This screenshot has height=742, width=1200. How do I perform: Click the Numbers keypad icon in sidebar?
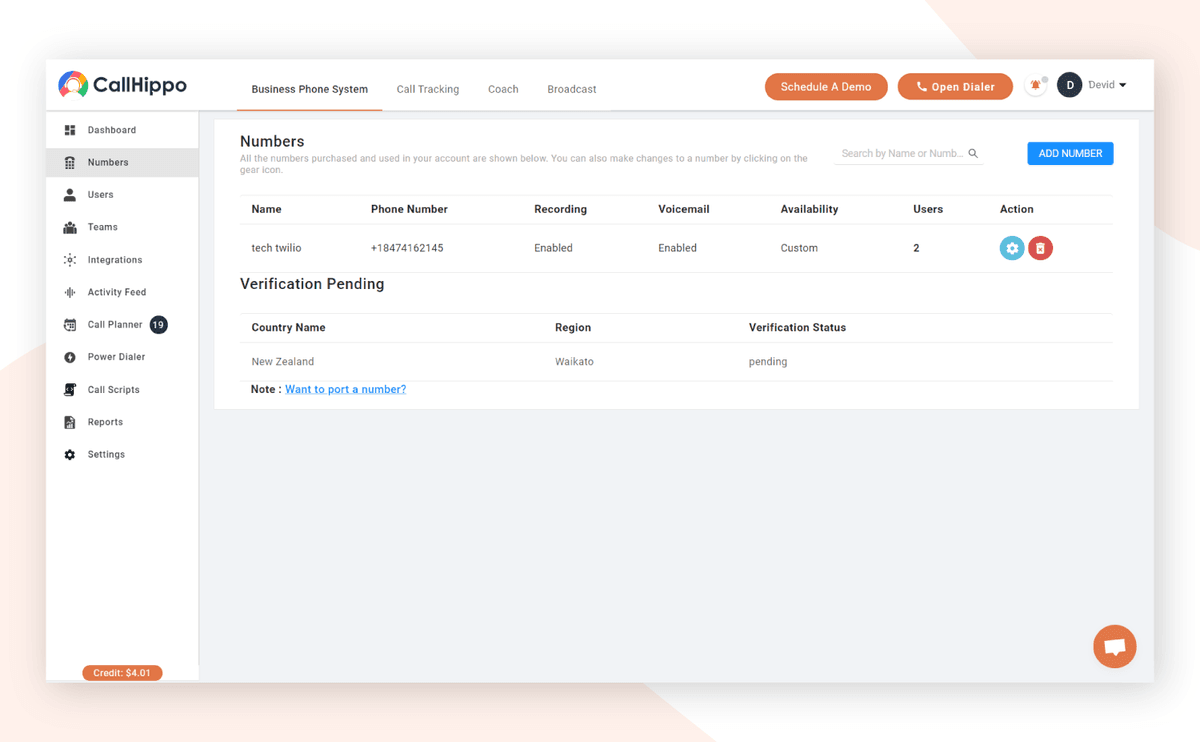[x=70, y=162]
